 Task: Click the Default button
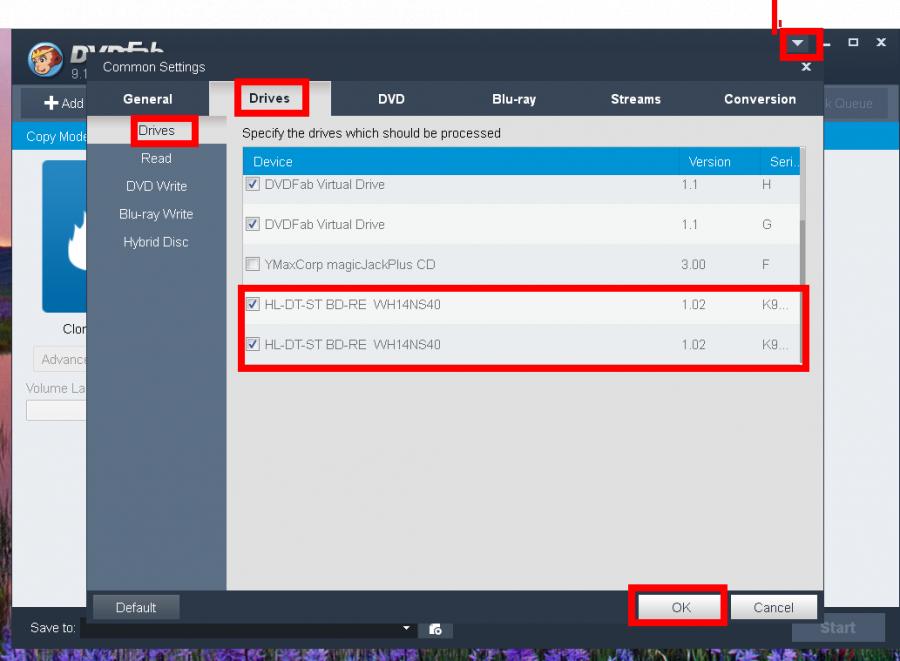(136, 608)
